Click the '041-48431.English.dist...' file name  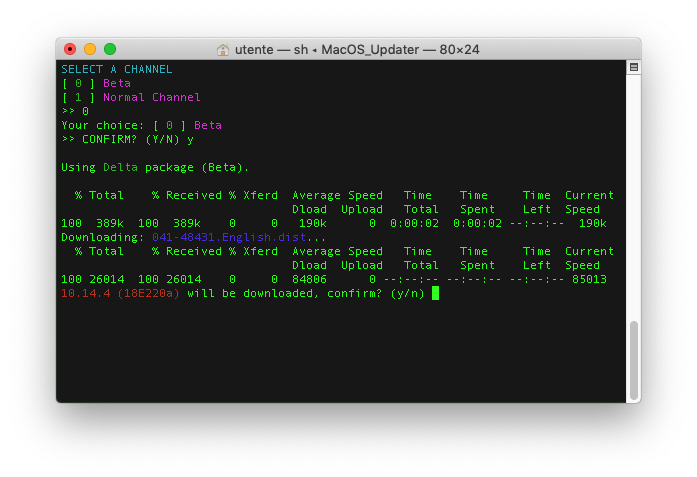(x=239, y=237)
